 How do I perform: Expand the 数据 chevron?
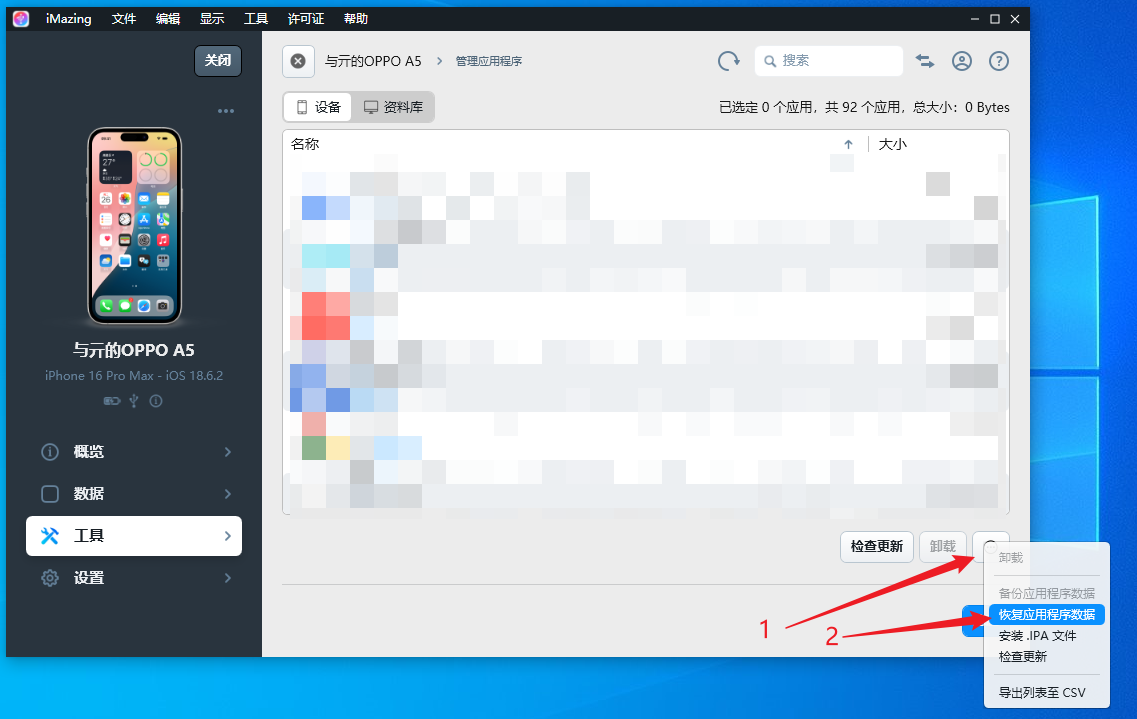pos(228,494)
